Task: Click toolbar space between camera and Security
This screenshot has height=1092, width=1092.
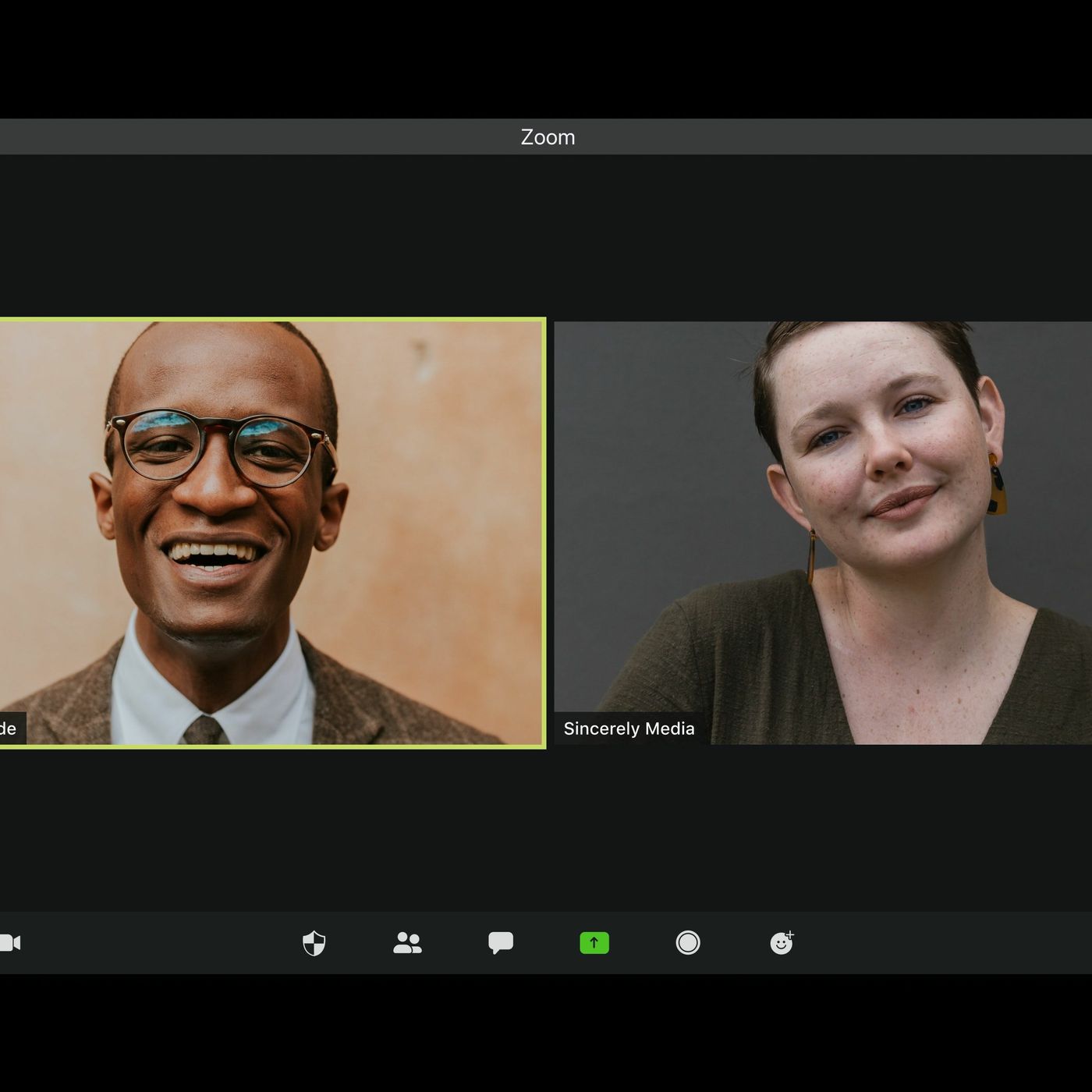Action: point(156,943)
